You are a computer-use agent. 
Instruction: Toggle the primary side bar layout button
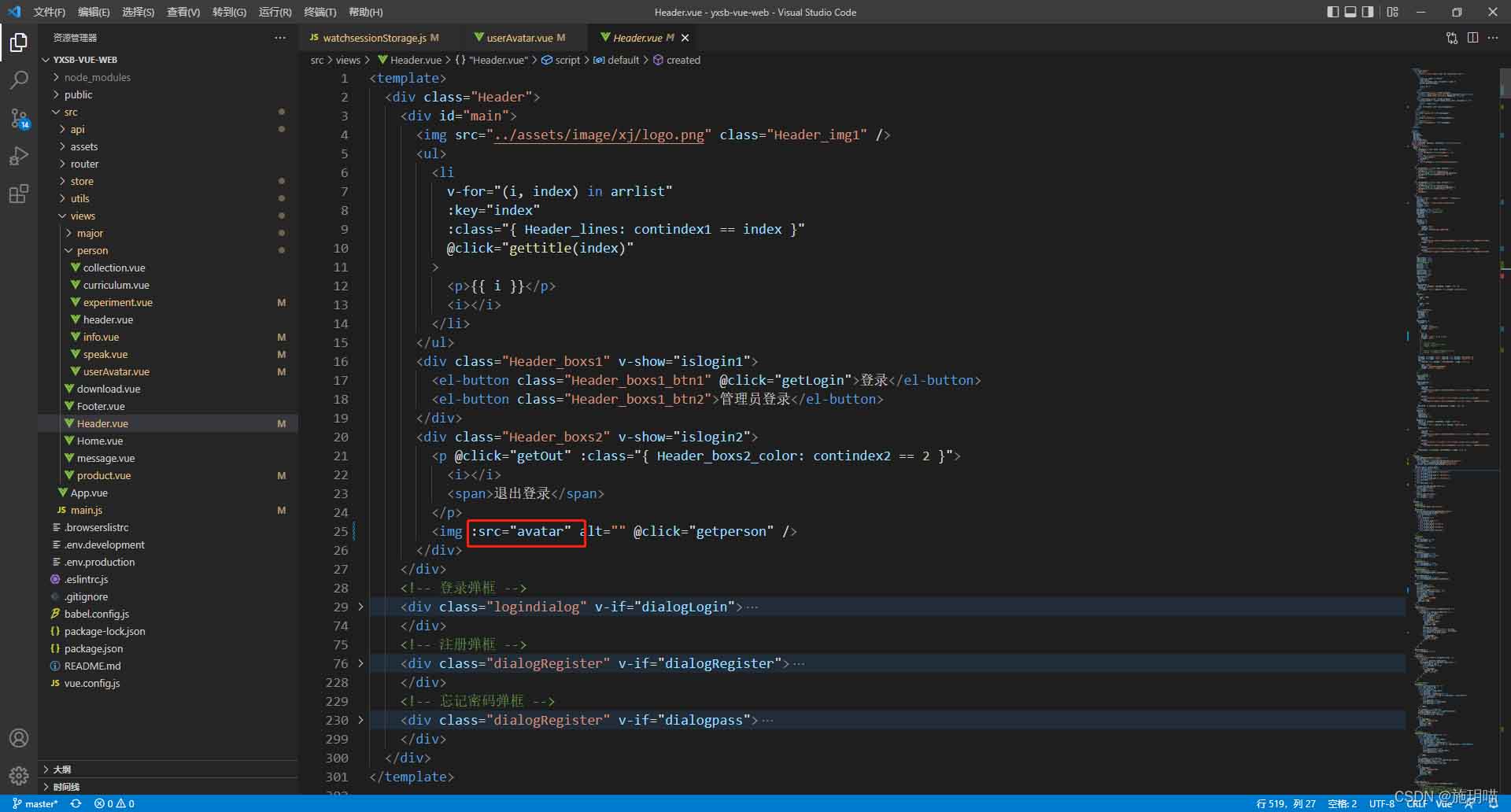tap(1332, 12)
